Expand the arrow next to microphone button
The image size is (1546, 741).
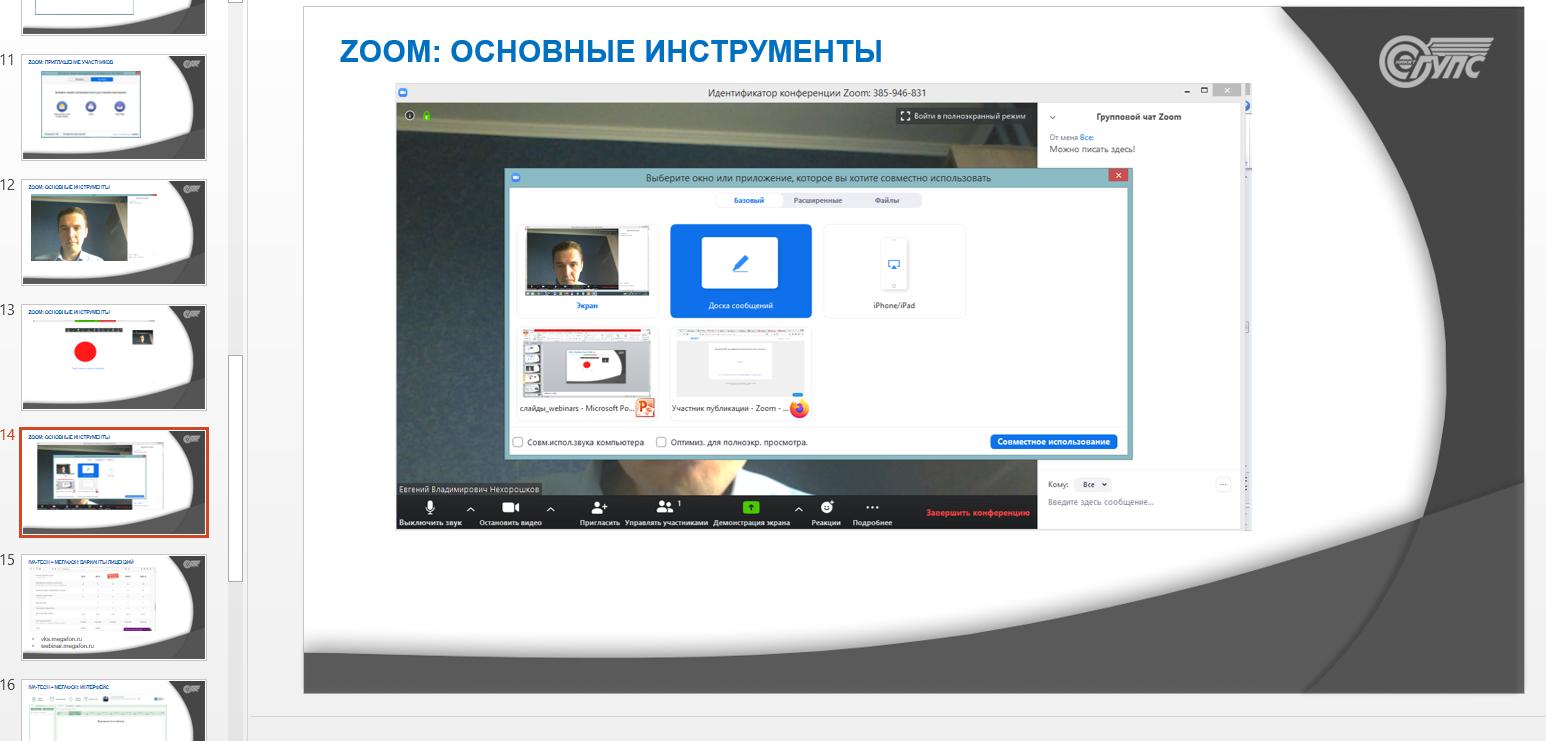pos(470,509)
